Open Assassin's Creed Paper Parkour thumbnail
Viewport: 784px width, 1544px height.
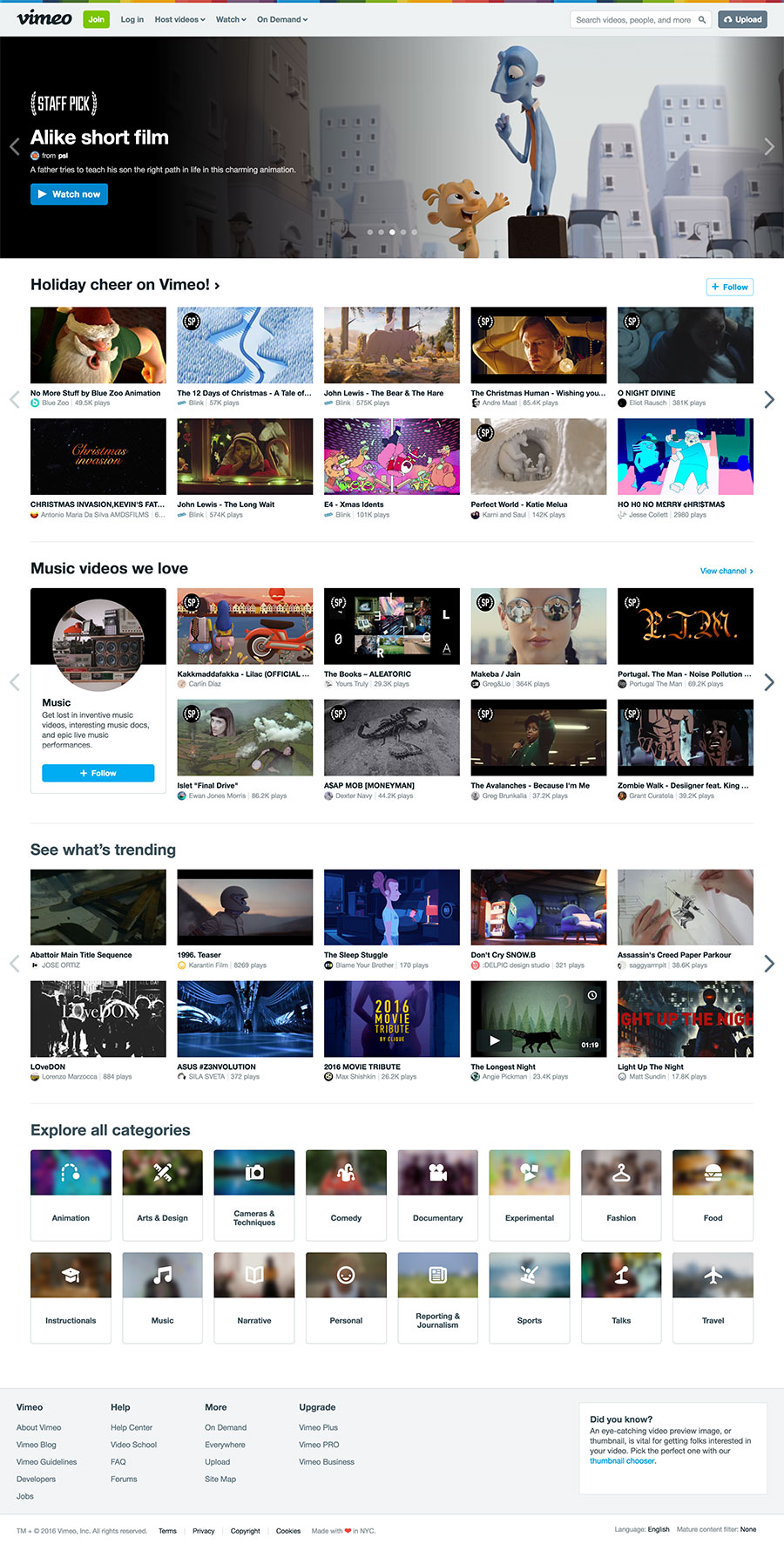686,907
